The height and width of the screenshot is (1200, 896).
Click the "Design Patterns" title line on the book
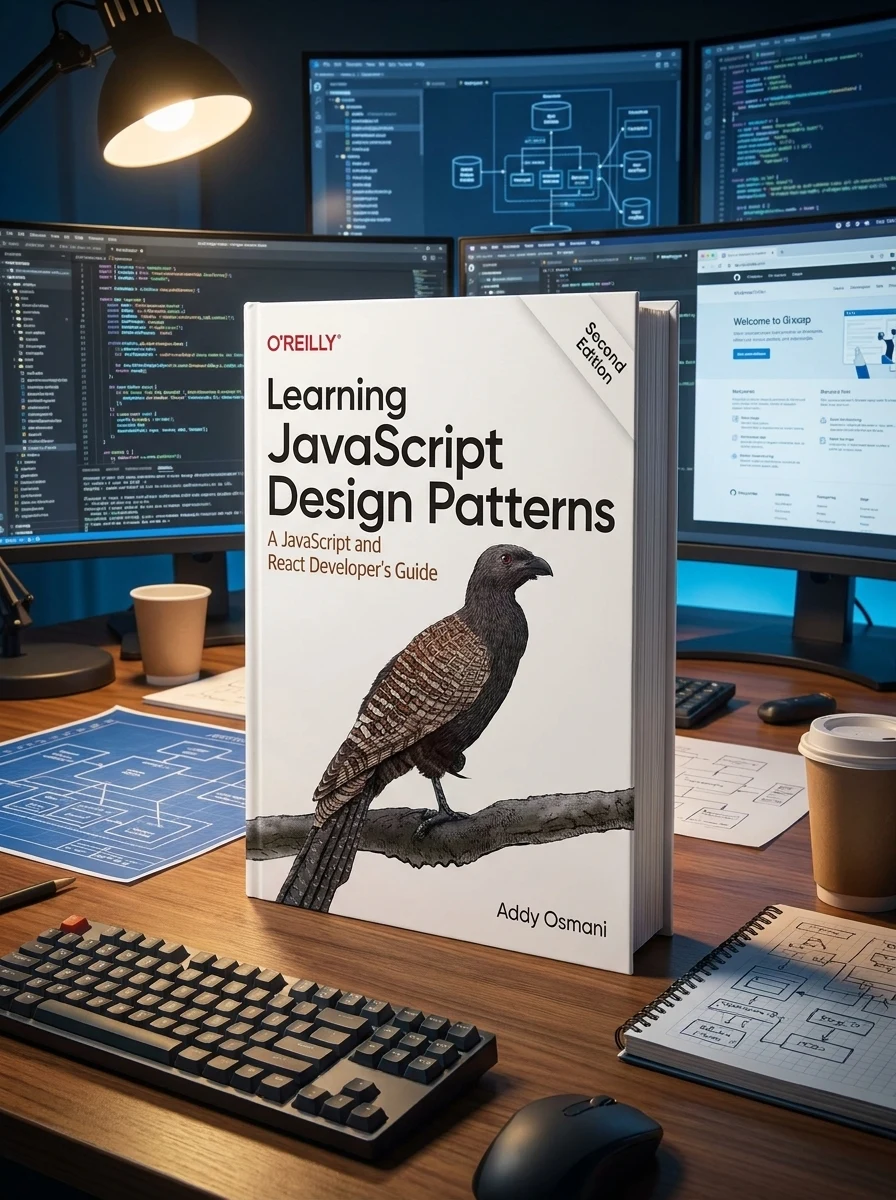[x=441, y=505]
